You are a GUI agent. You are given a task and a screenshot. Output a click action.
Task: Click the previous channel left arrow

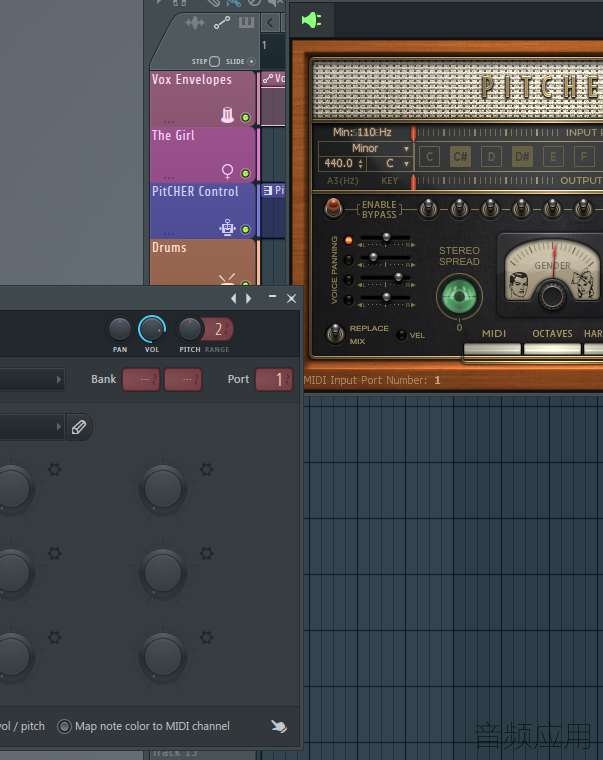click(x=234, y=299)
